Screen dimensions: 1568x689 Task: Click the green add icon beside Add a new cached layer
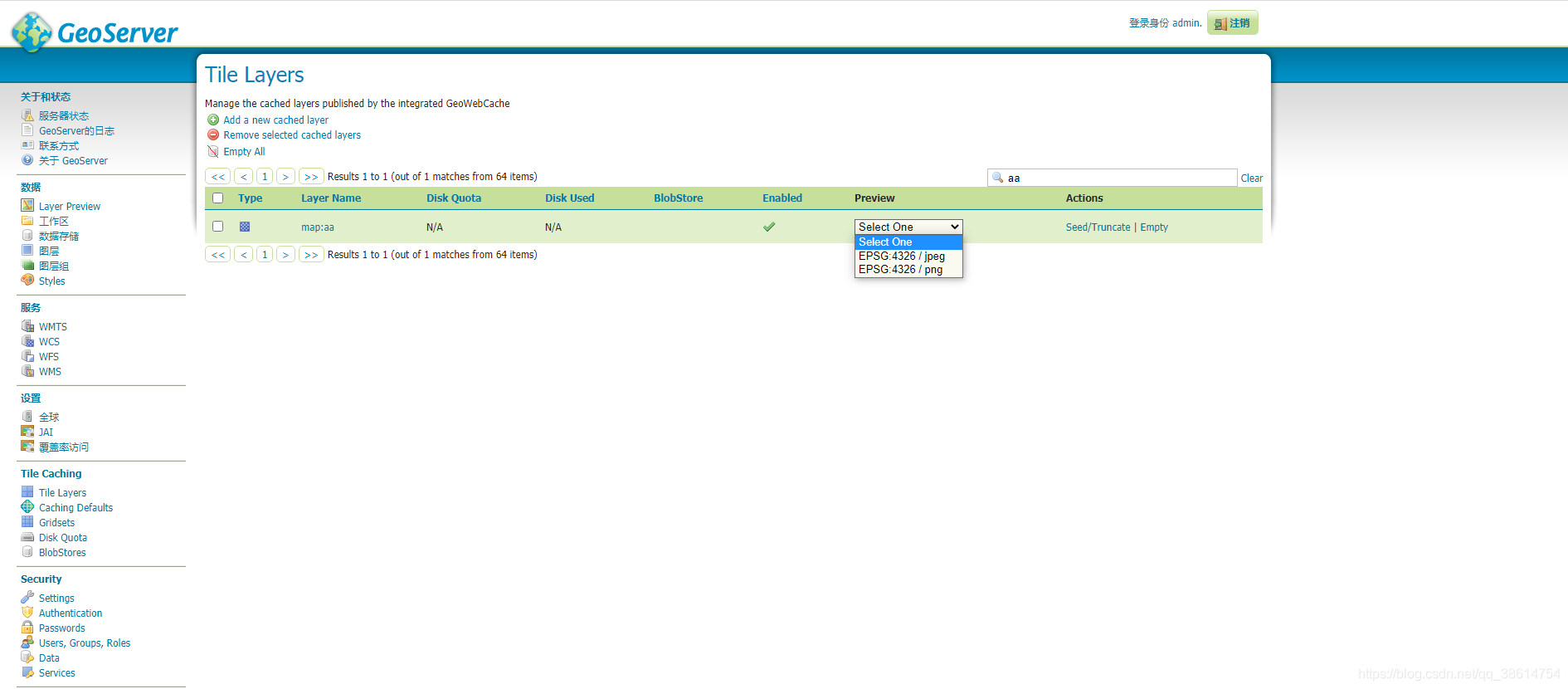(x=213, y=120)
